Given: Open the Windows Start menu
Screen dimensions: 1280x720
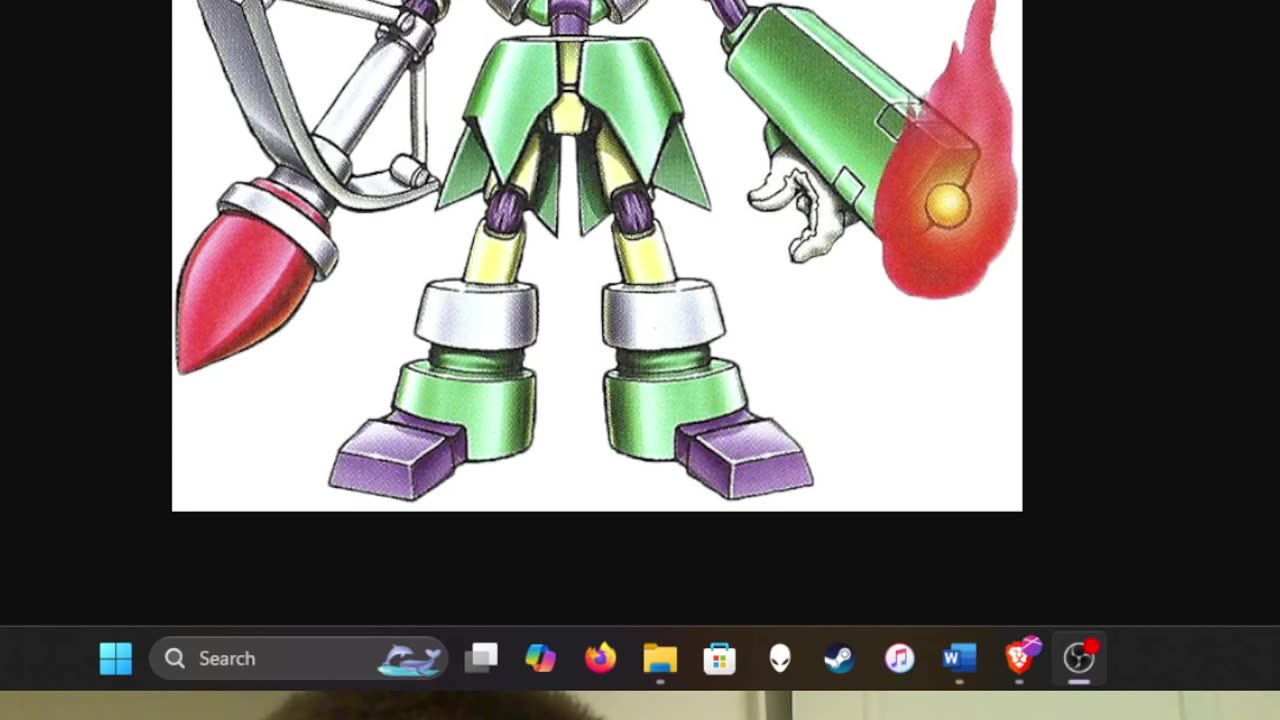Looking at the screenshot, I should tap(116, 658).
